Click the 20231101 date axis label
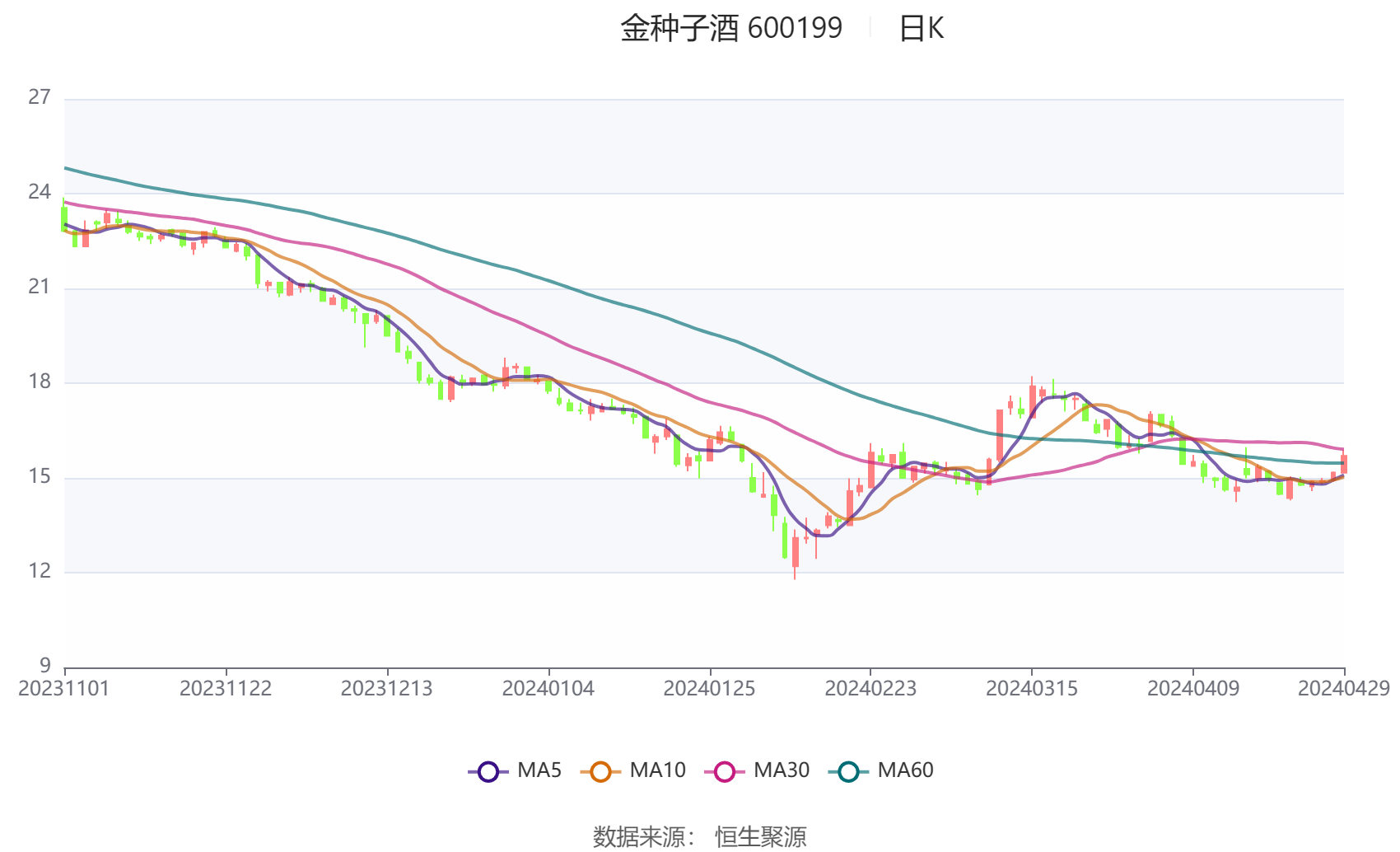This screenshot has height=852, width=1400. [64, 689]
